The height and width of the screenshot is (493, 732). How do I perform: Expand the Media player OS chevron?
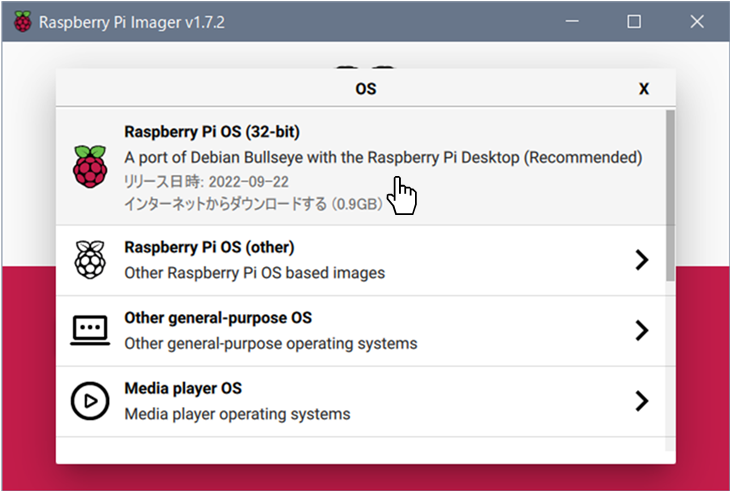pos(642,401)
